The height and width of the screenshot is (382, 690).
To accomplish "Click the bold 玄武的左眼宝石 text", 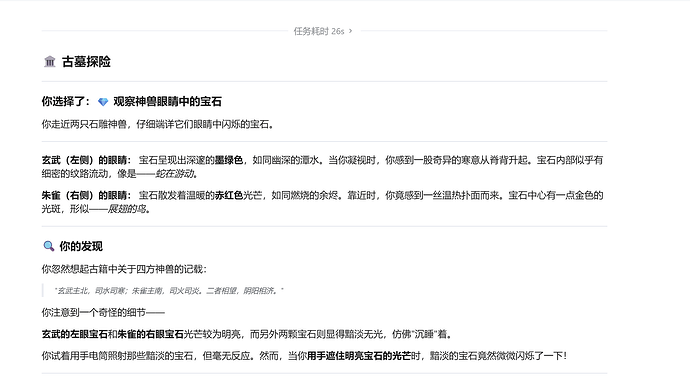I will tap(75, 334).
